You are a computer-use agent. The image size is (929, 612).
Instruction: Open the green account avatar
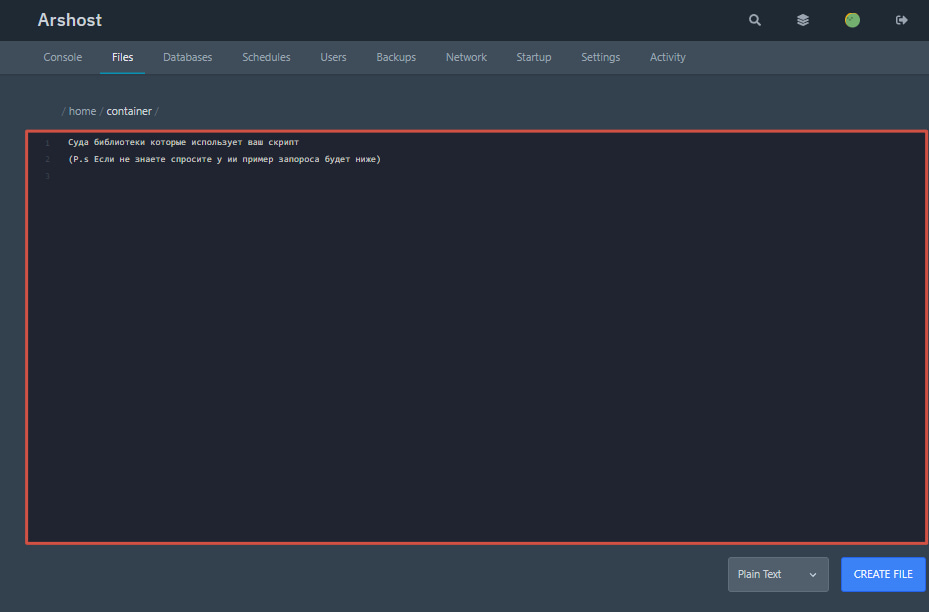coord(852,20)
